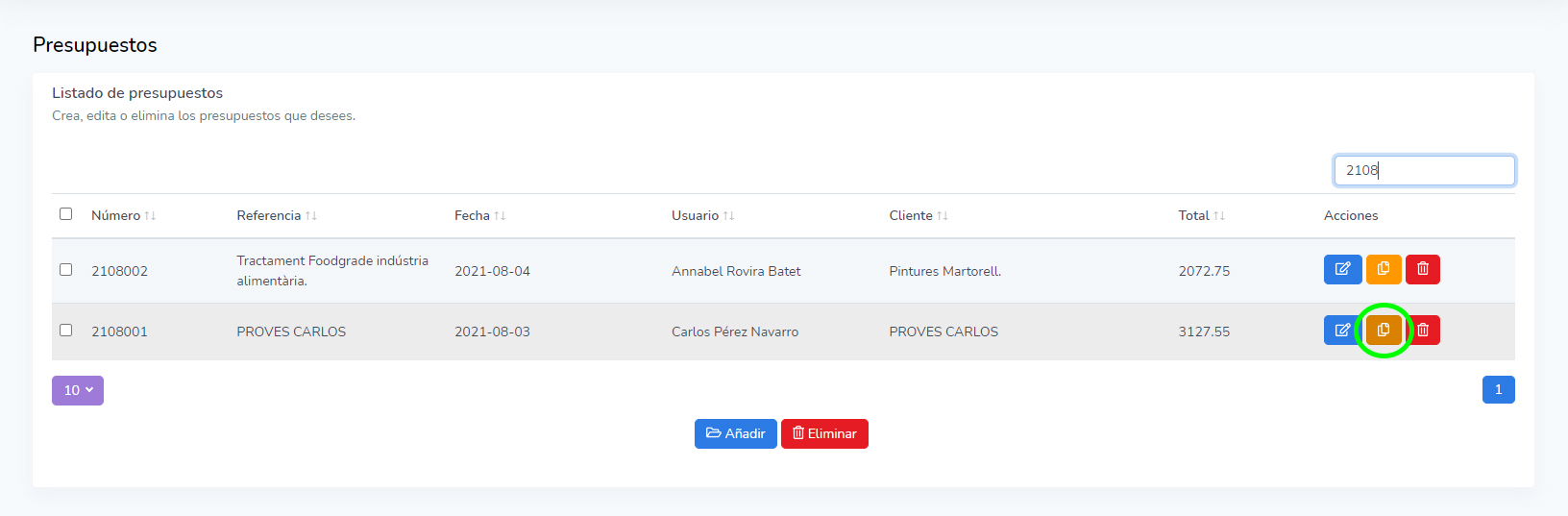1568x516 pixels.
Task: Edit budget 2108001 with the blue pencil icon
Action: pyautogui.click(x=1342, y=331)
